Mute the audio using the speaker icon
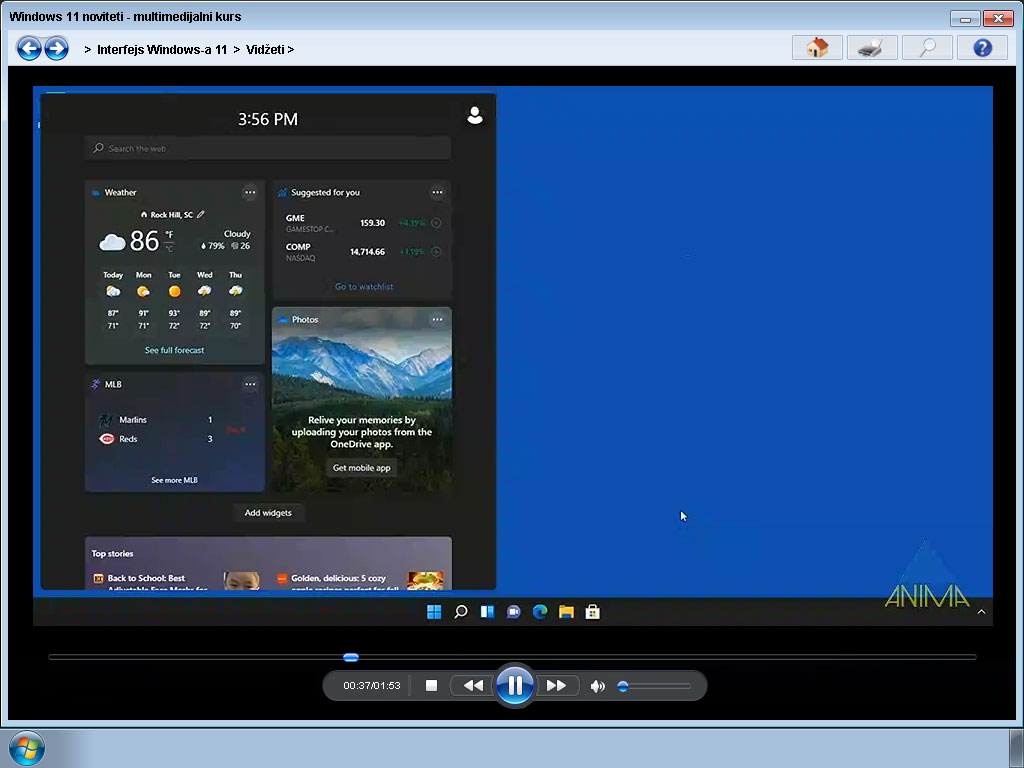1024x768 pixels. tap(597, 685)
